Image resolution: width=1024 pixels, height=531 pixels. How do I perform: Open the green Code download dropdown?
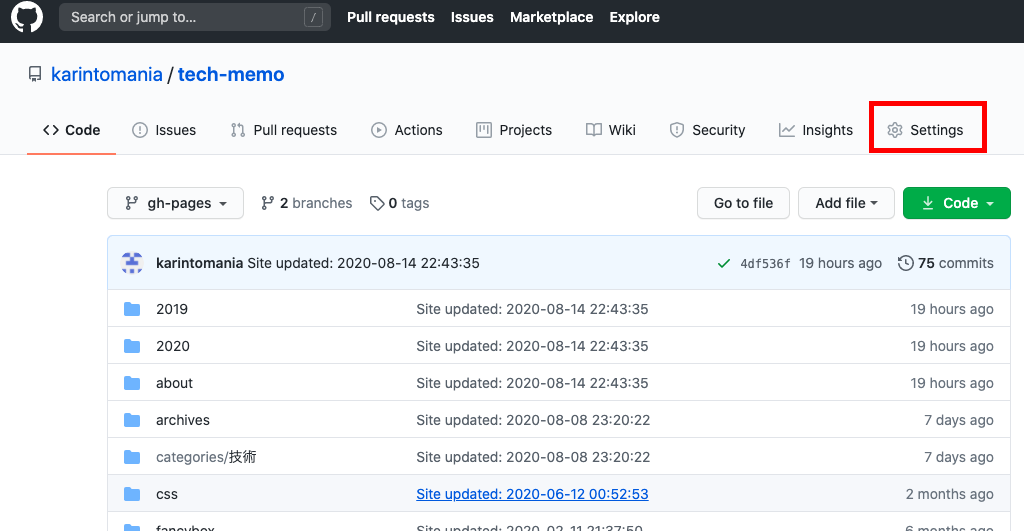[x=957, y=203]
